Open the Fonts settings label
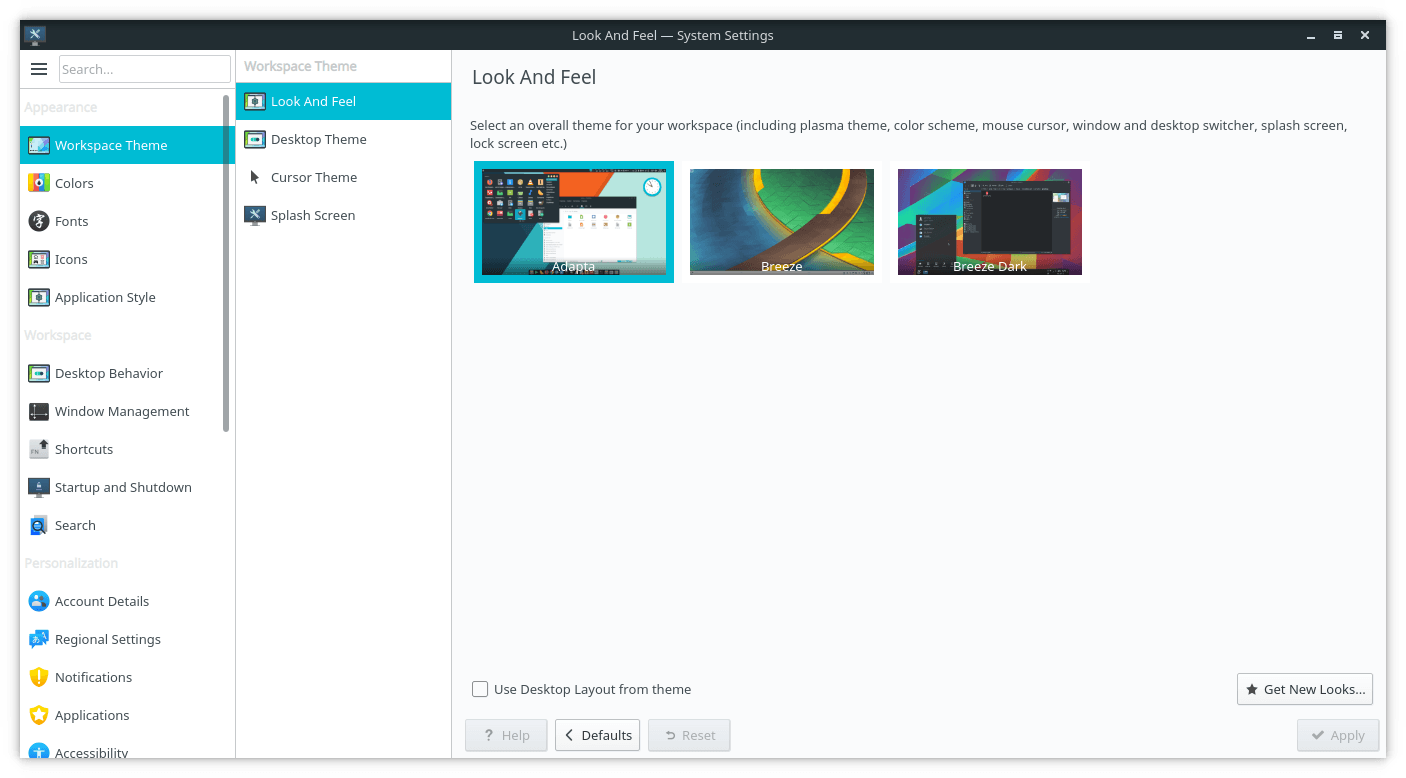Viewport: 1406px width, 778px height. coord(71,221)
